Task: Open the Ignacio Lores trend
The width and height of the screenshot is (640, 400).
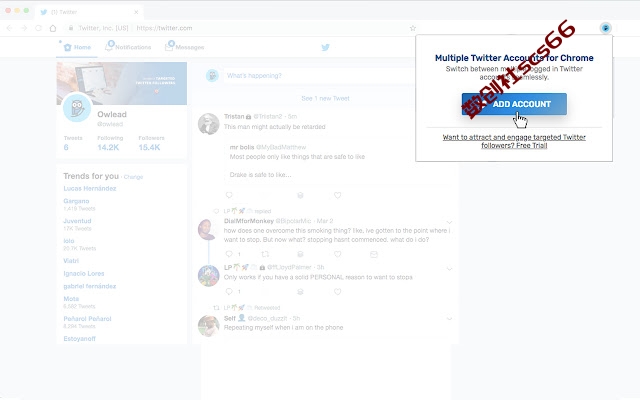Action: tap(84, 273)
